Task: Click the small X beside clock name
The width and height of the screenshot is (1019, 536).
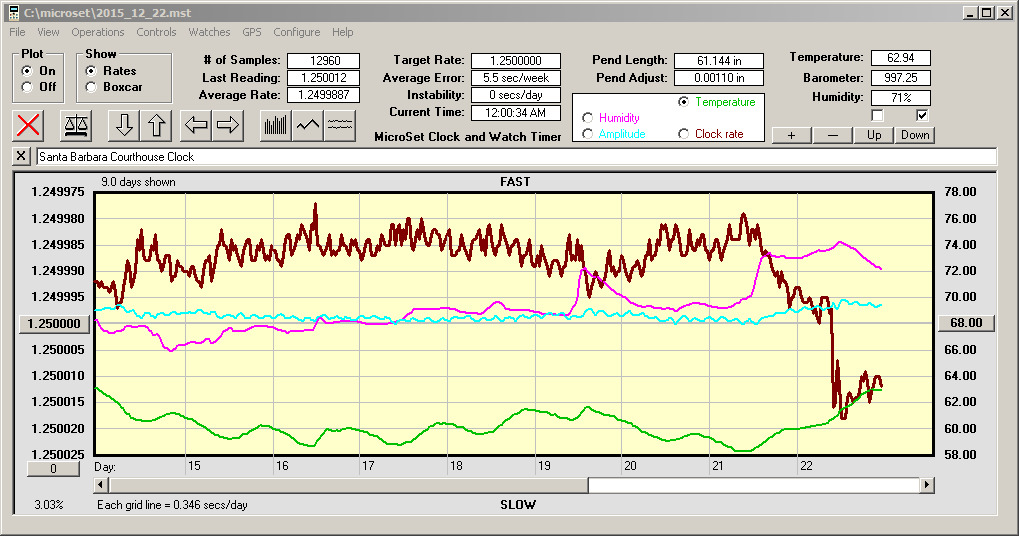Action: (21, 156)
